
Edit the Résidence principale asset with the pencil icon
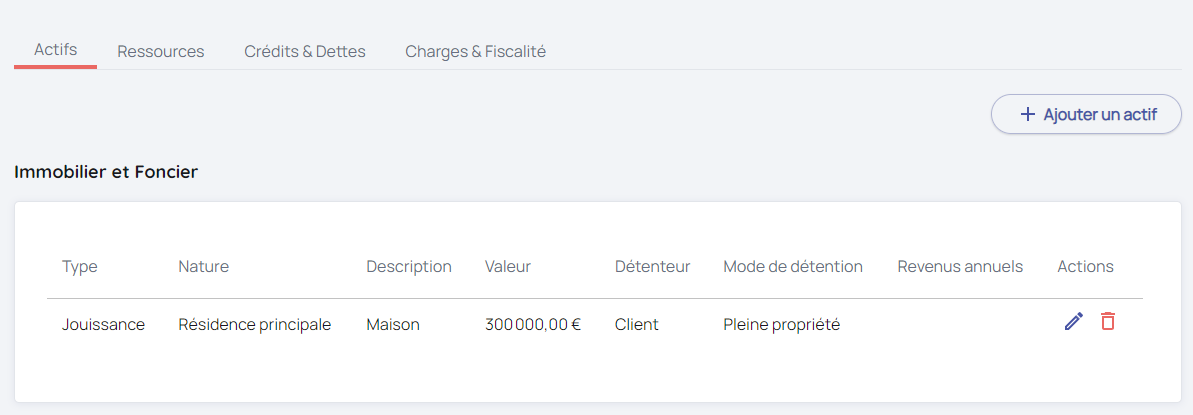pyautogui.click(x=1074, y=322)
